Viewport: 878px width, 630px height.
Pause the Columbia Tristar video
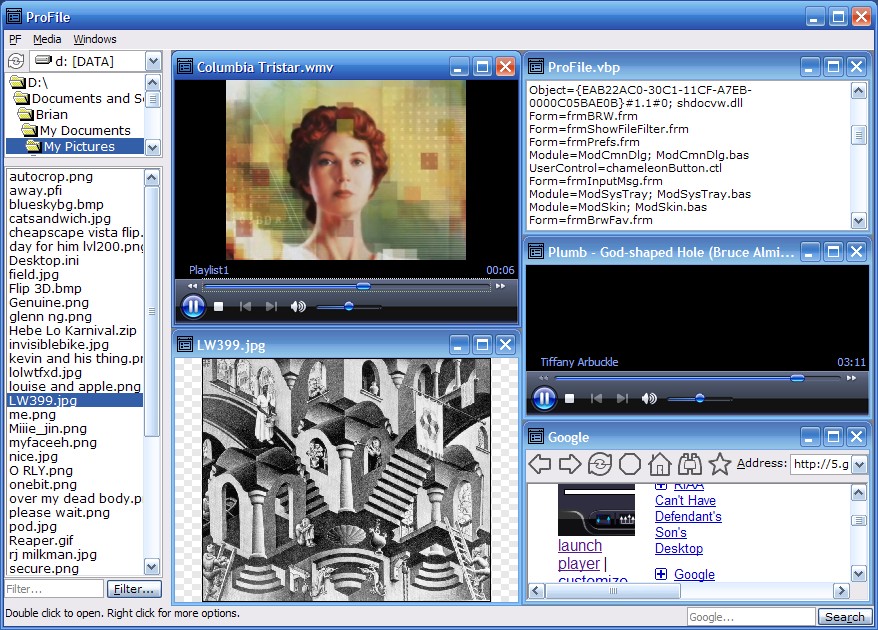pyautogui.click(x=193, y=306)
